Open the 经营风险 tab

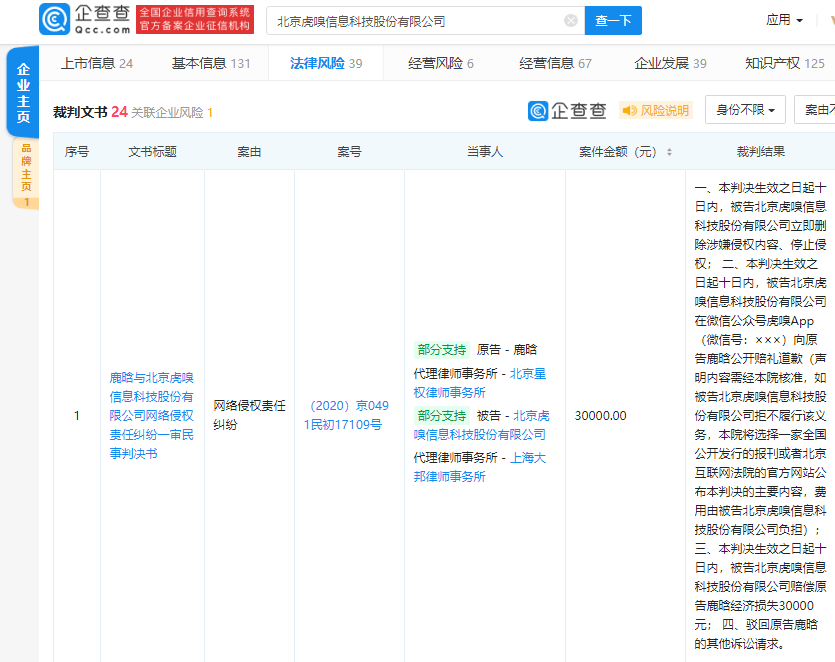pyautogui.click(x=441, y=63)
